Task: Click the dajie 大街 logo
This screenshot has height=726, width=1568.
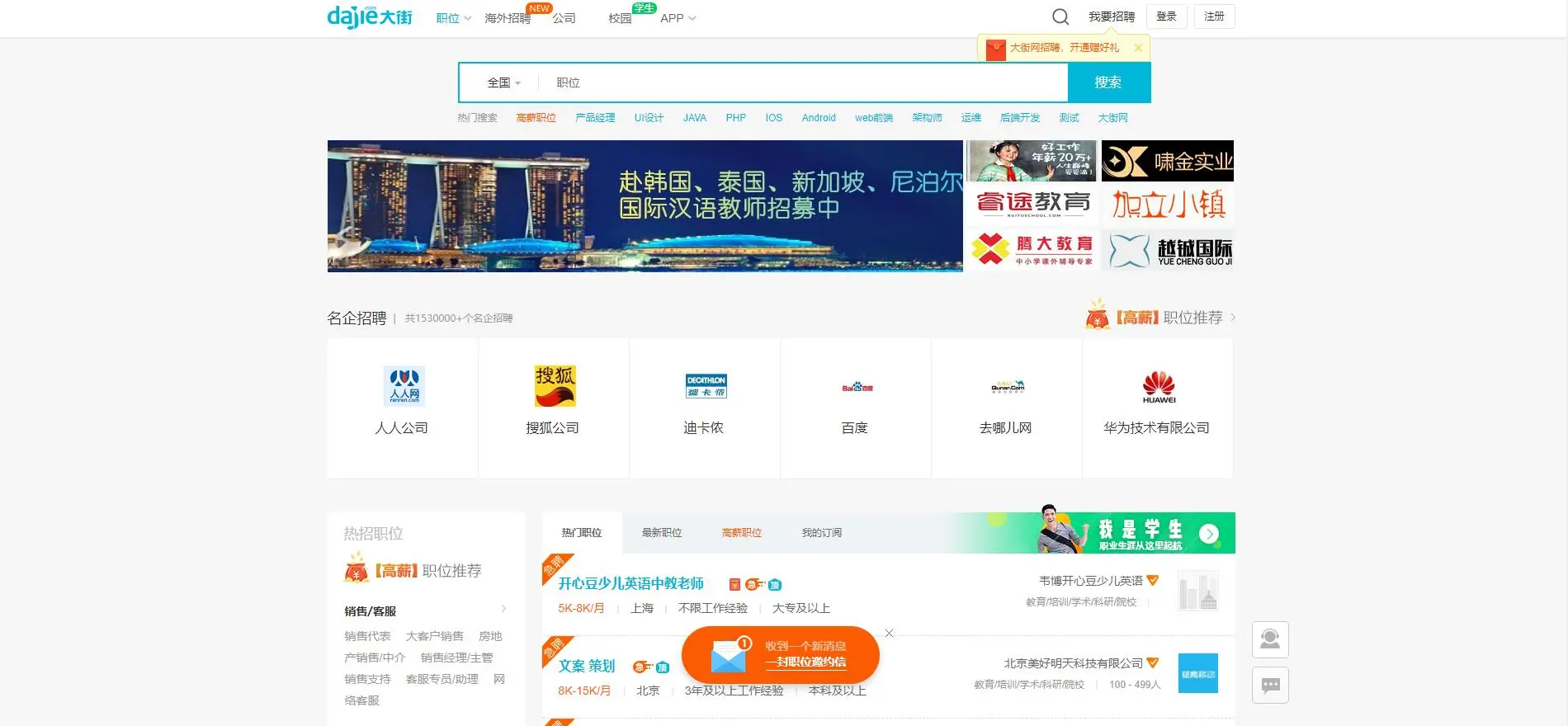Action: point(370,16)
